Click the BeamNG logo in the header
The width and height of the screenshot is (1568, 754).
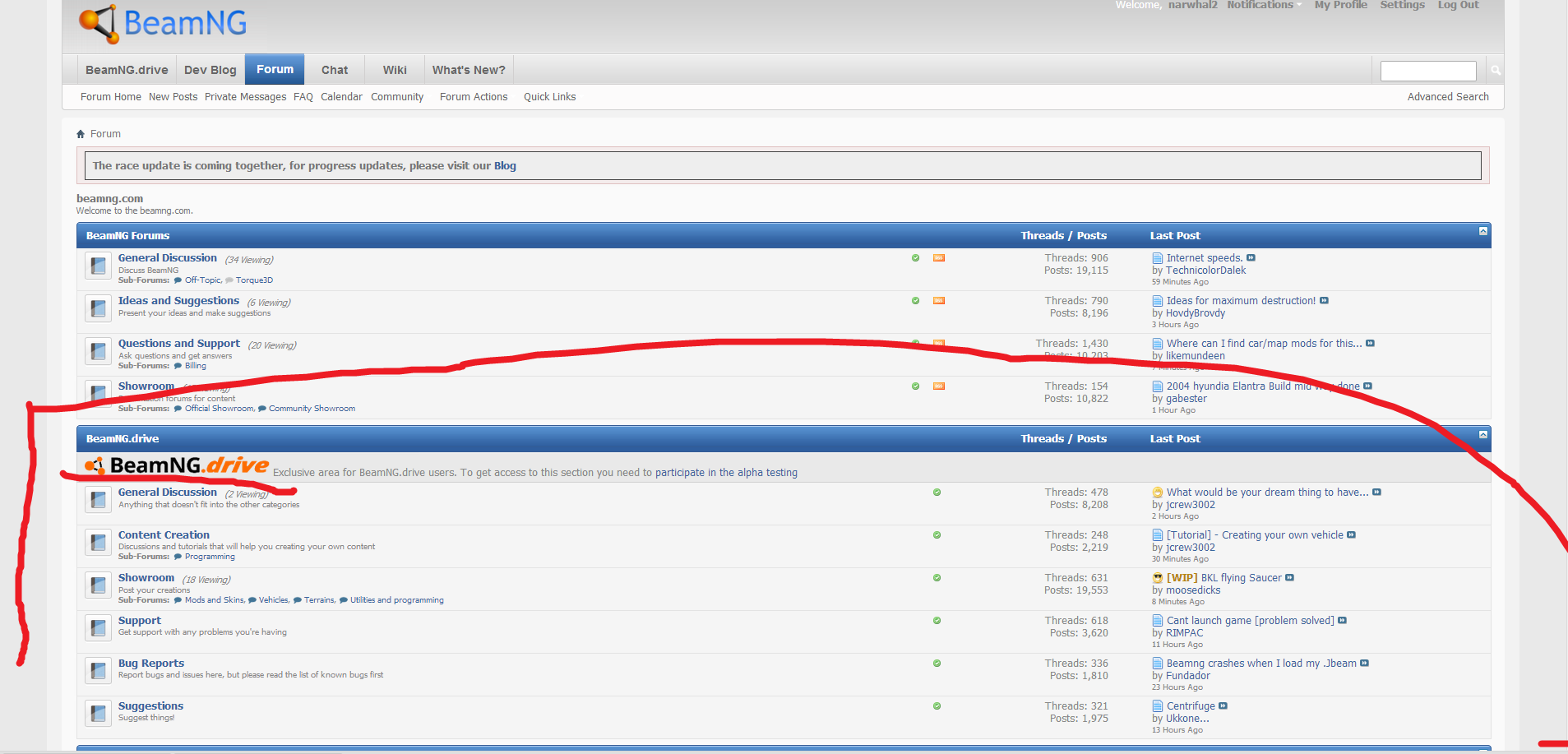pyautogui.click(x=163, y=23)
